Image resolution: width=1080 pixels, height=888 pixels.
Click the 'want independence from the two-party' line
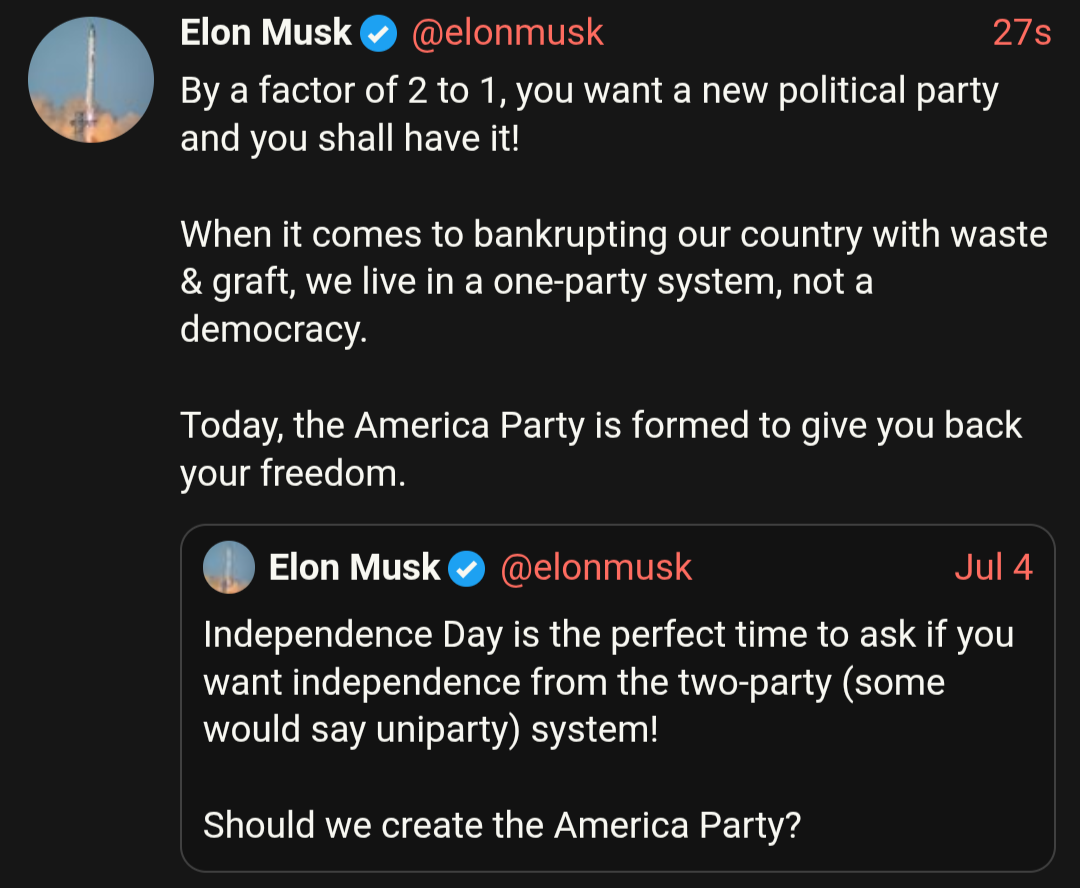[x=574, y=683]
